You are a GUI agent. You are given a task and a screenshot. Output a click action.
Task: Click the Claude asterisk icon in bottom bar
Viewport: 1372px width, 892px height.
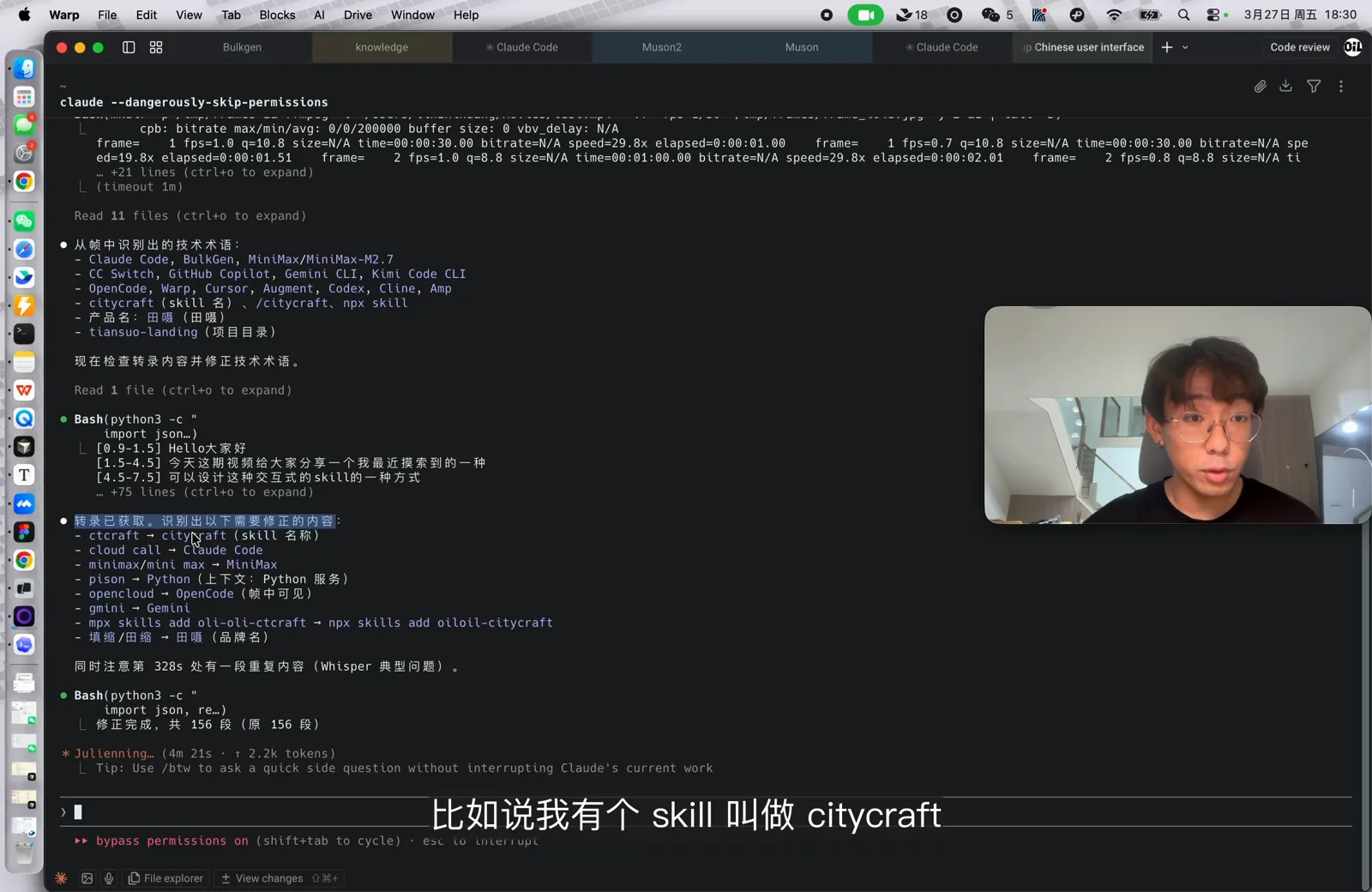click(61, 878)
